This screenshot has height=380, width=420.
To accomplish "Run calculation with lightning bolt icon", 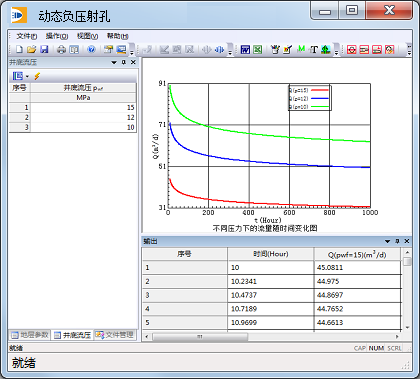I will click(37, 76).
